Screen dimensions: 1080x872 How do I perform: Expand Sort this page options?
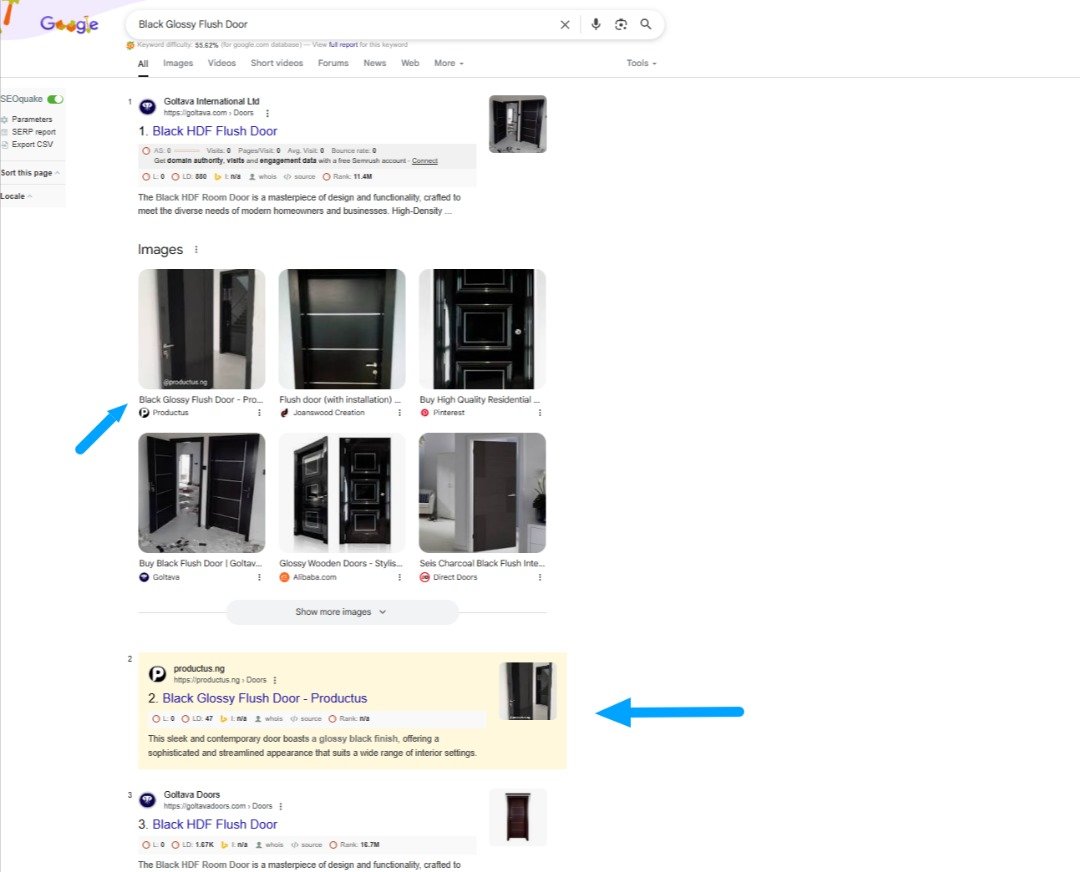[30, 173]
